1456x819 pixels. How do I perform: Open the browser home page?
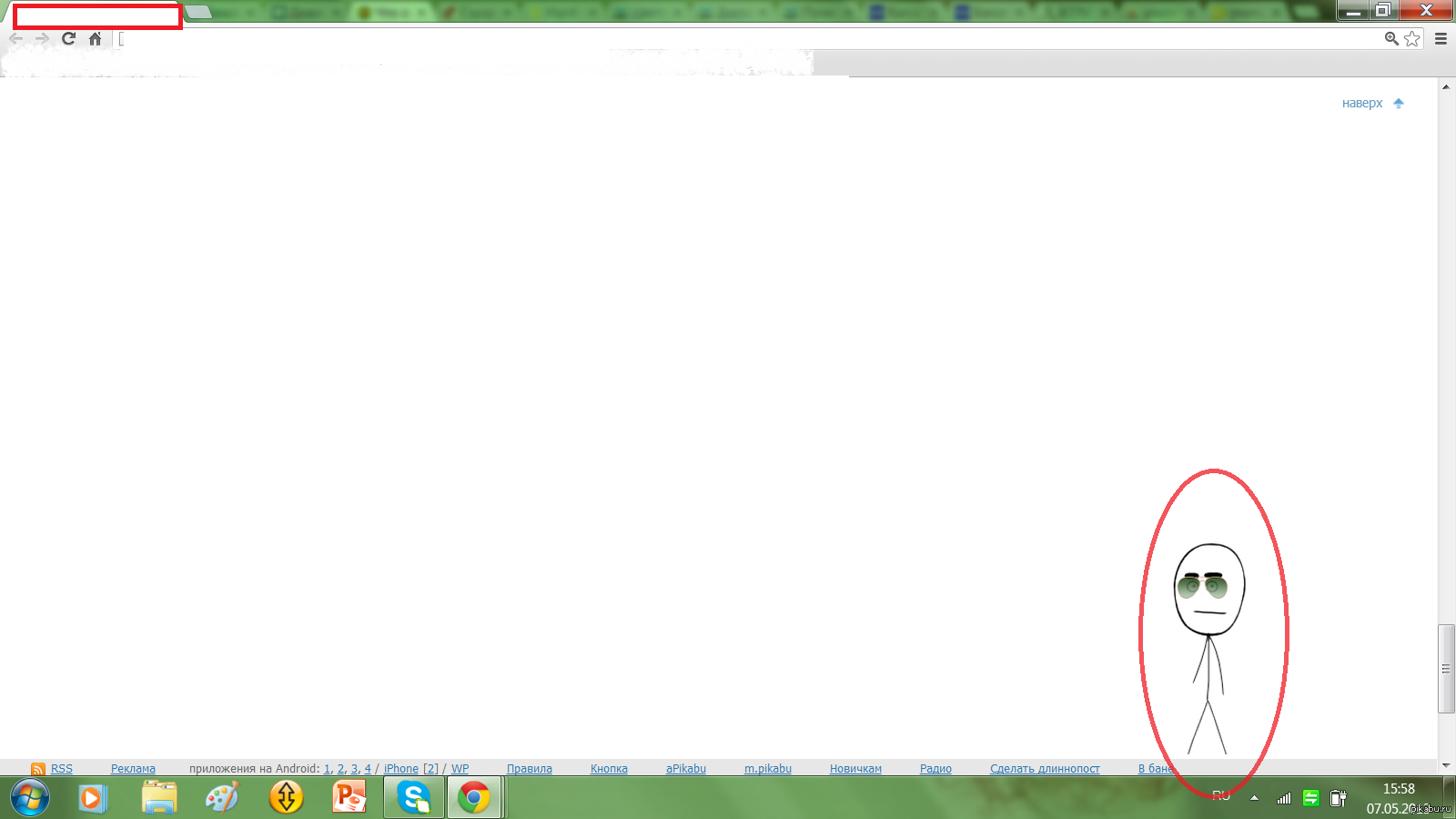pos(95,38)
